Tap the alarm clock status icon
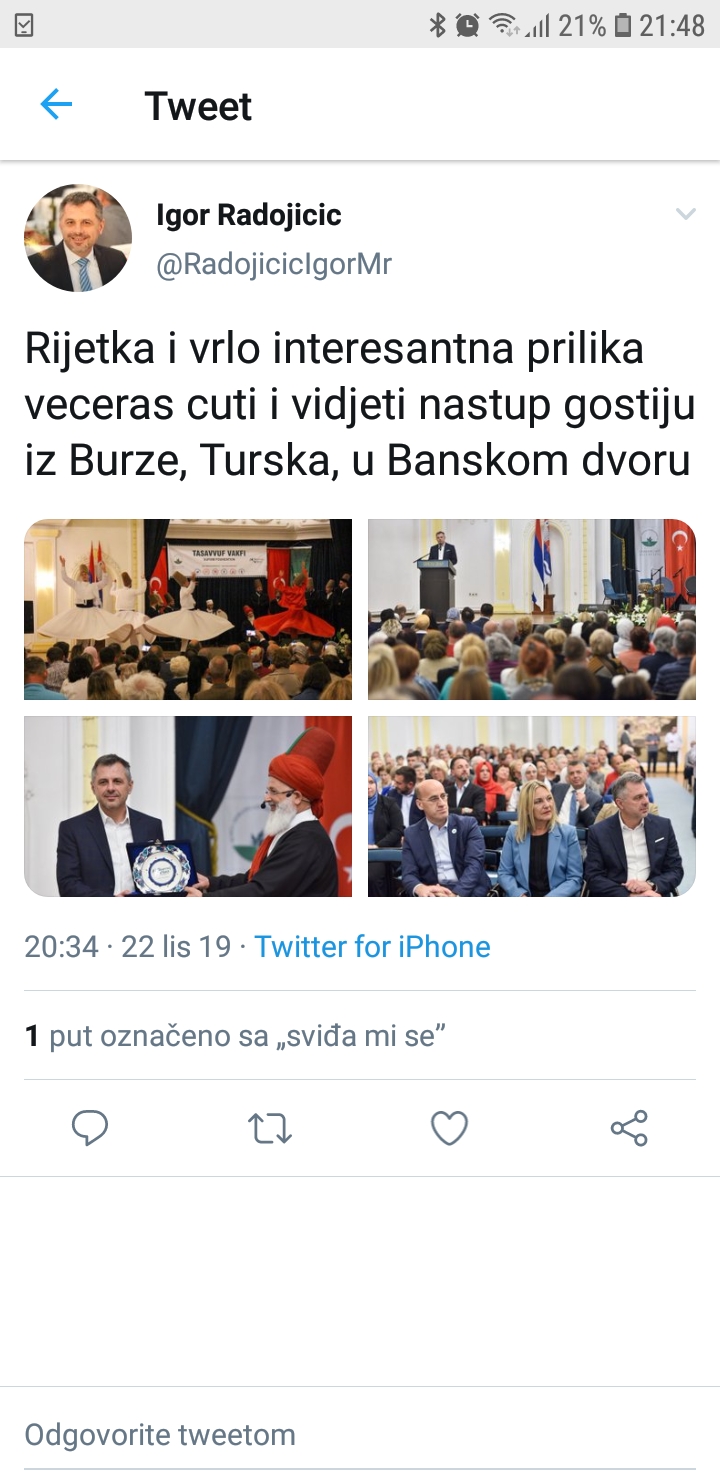The image size is (720, 1480). (x=467, y=25)
